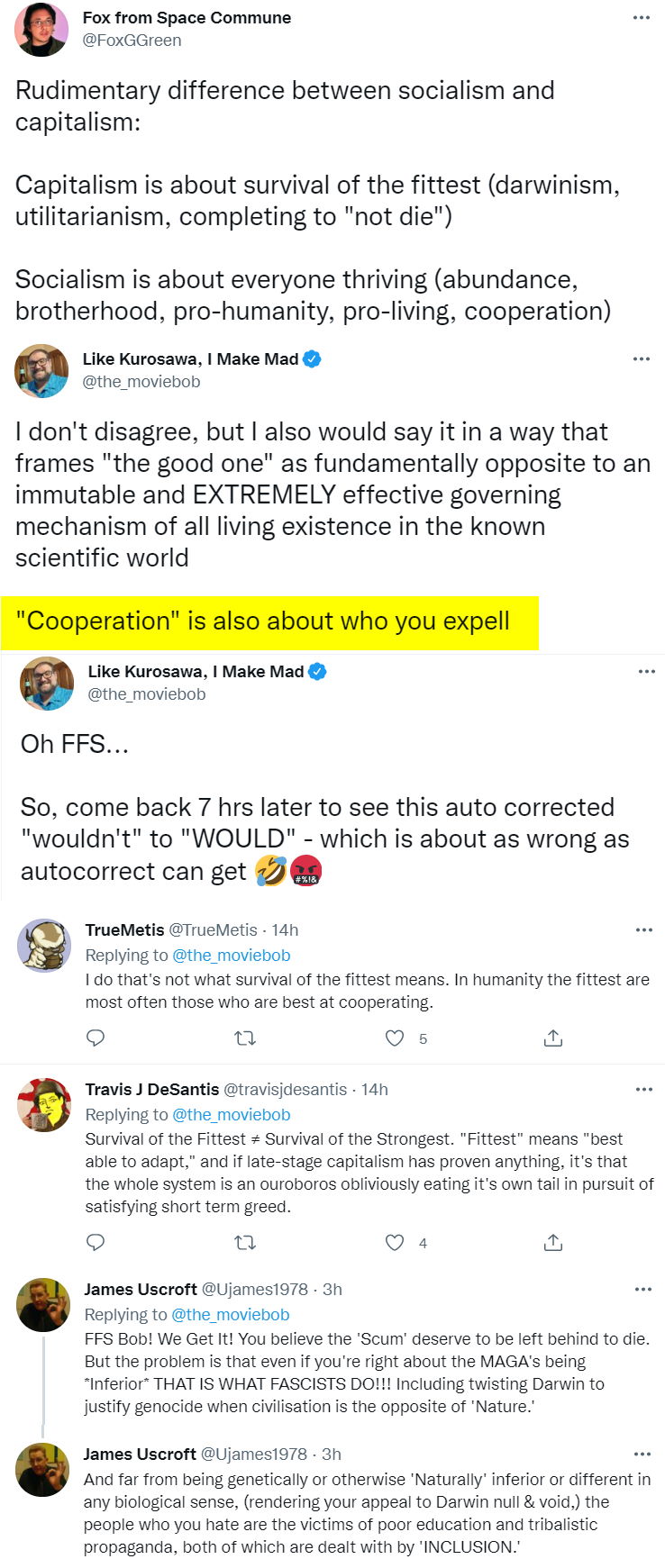Click the verified badge in the "Oh FFS" tweet
665x1568 pixels.
(317, 671)
